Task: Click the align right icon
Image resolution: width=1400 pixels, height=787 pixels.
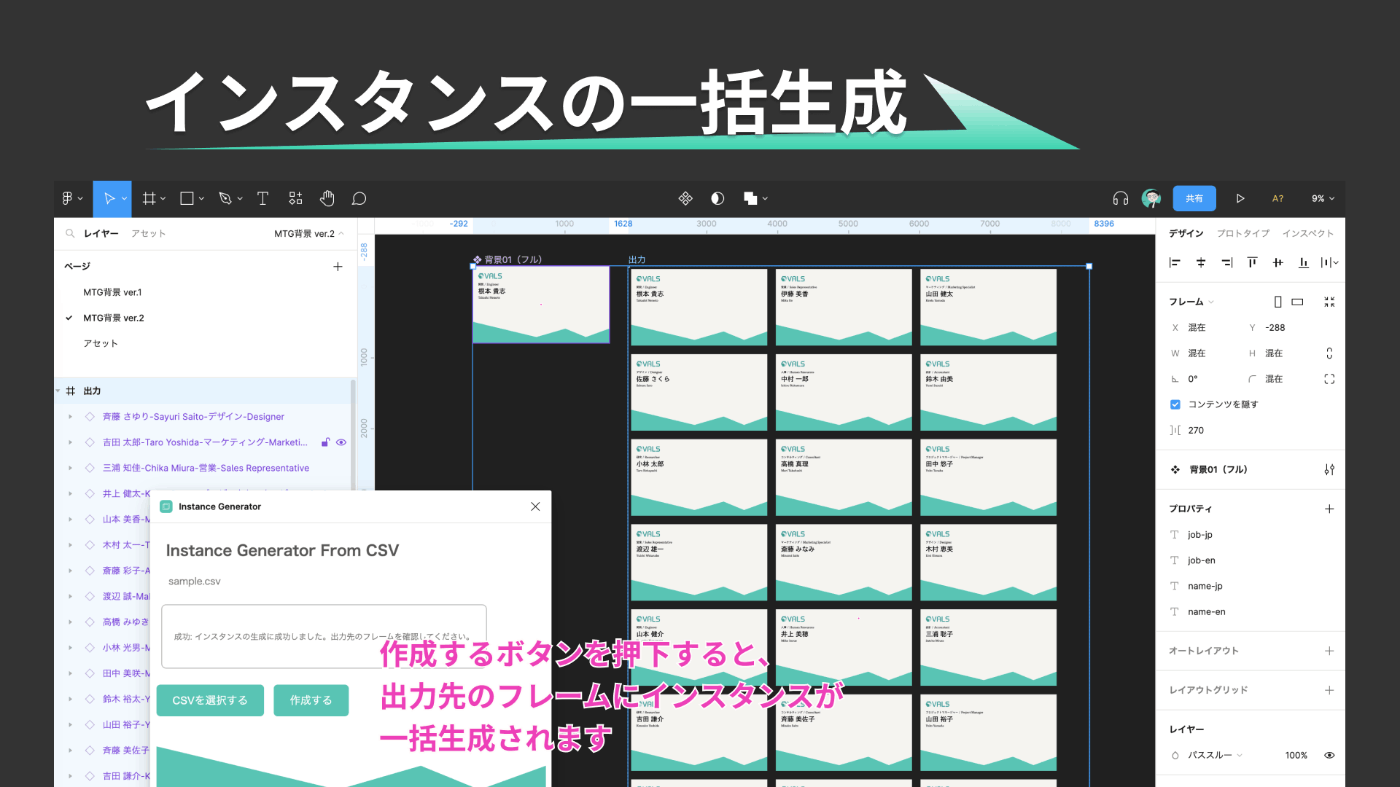Action: pyautogui.click(x=1227, y=263)
